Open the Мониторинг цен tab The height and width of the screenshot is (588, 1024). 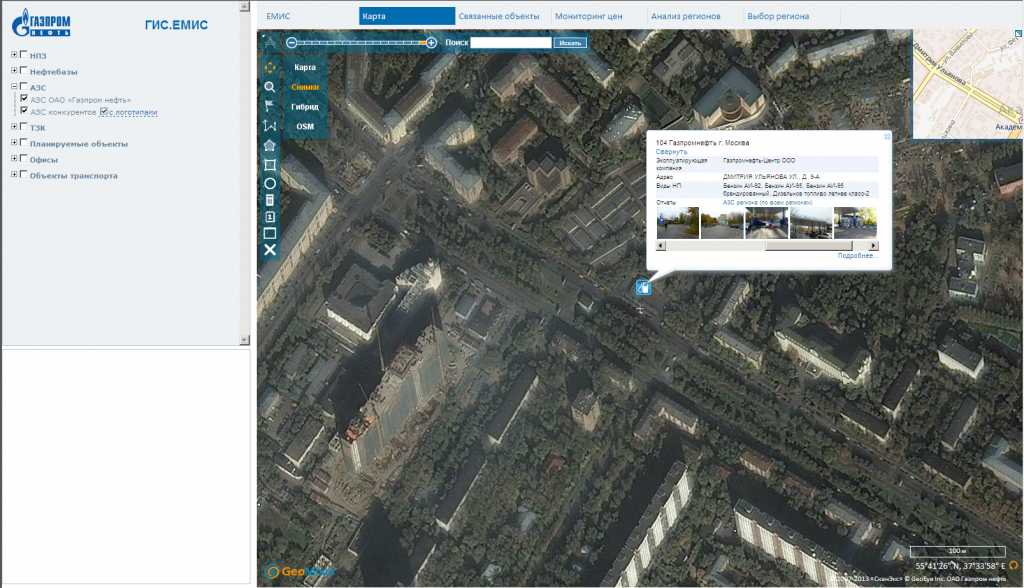pyautogui.click(x=590, y=16)
